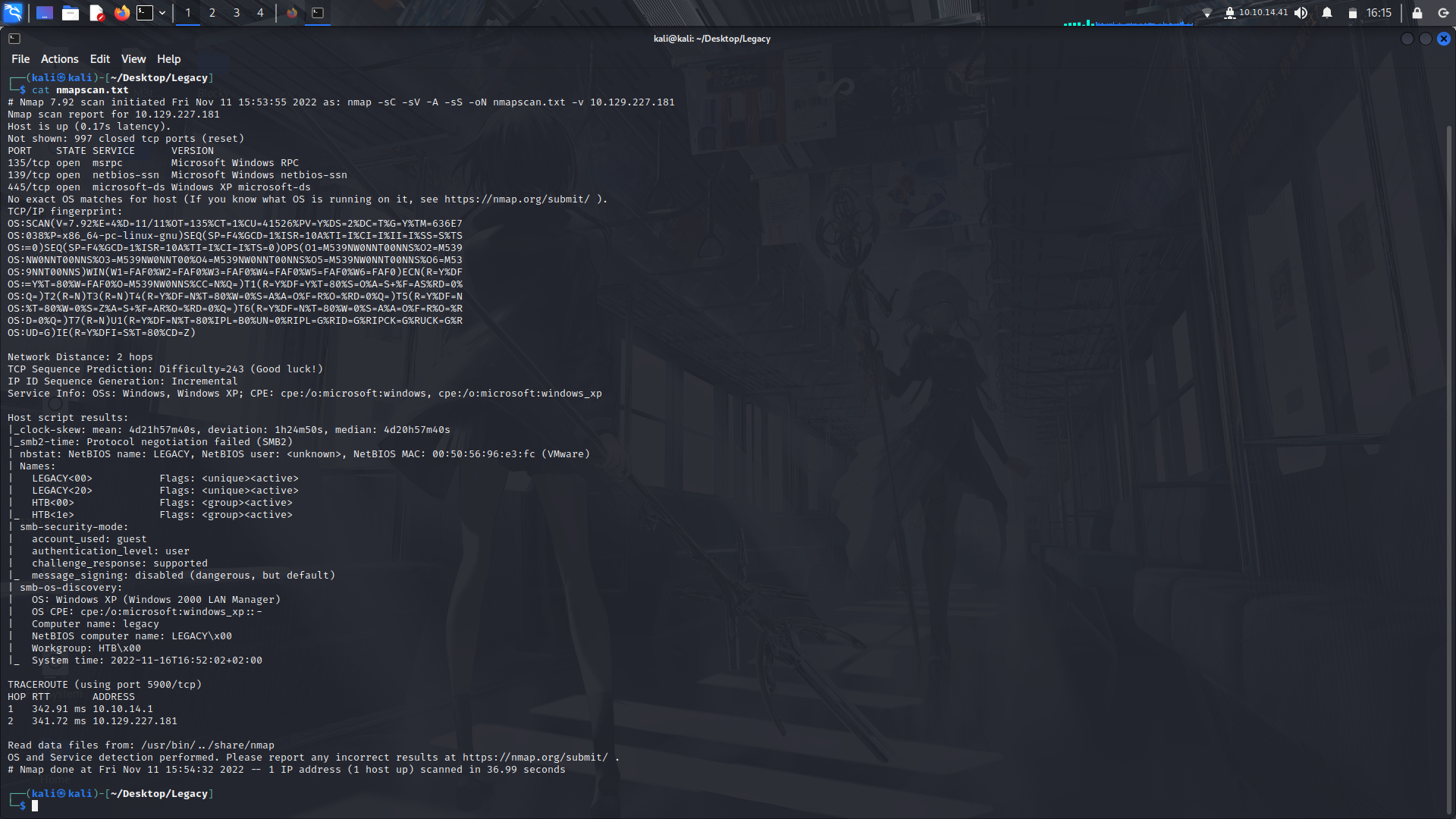Switch to workspace 4
Viewport: 1456px width, 819px height.
pos(260,13)
